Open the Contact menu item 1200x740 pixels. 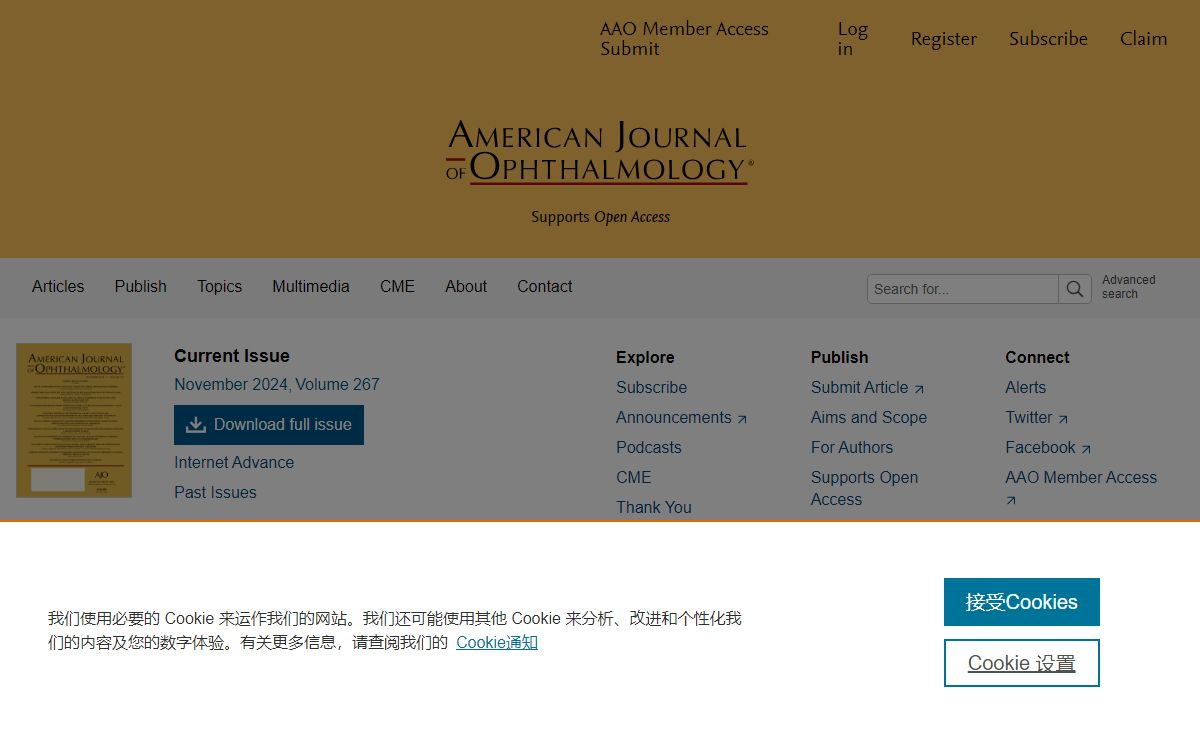545,286
